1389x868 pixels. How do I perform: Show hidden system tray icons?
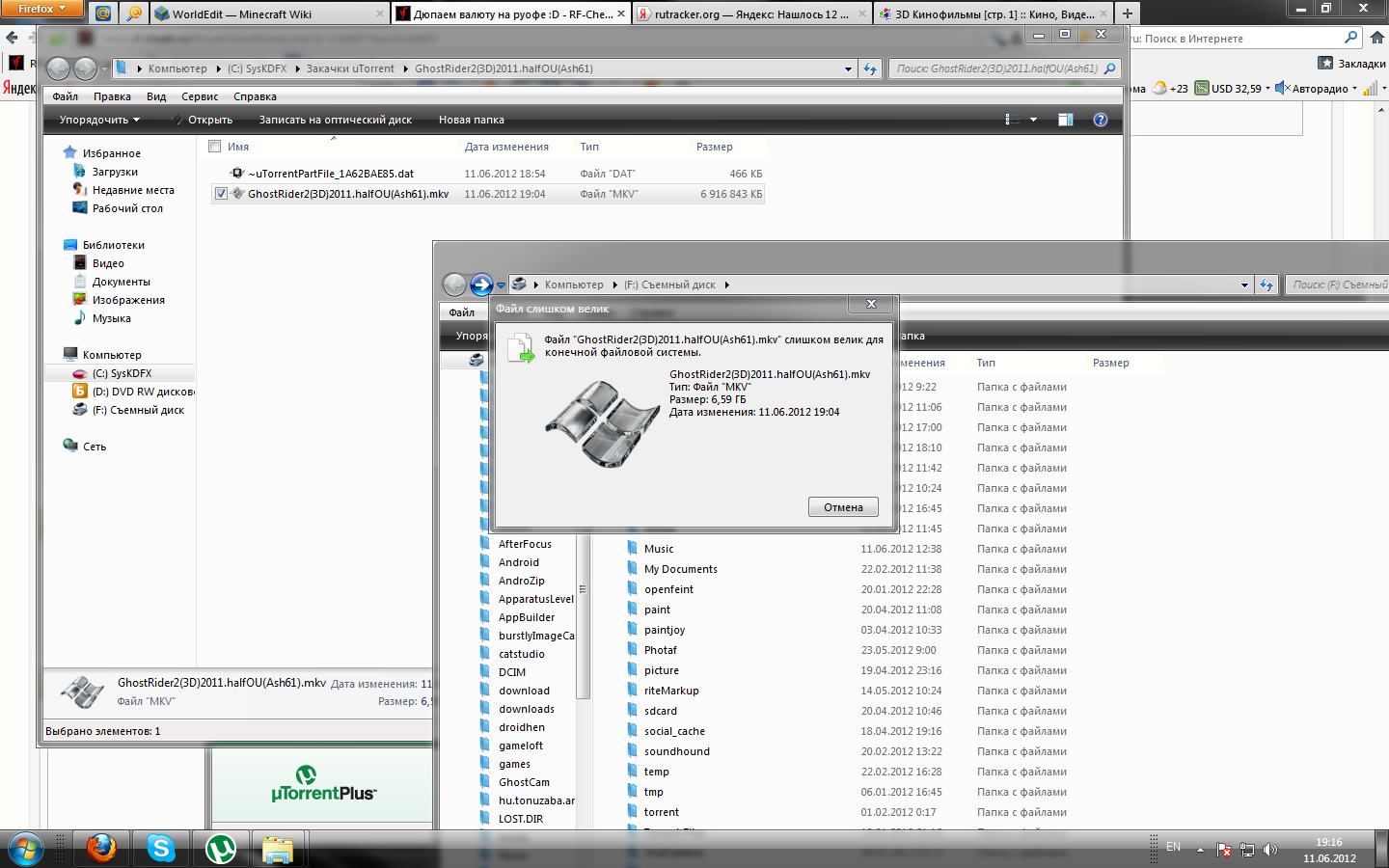(x=1200, y=850)
